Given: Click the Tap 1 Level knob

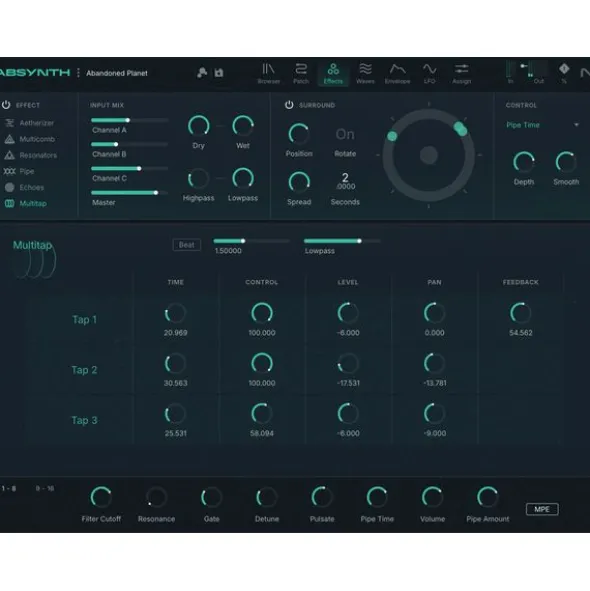Looking at the screenshot, I should point(348,313).
